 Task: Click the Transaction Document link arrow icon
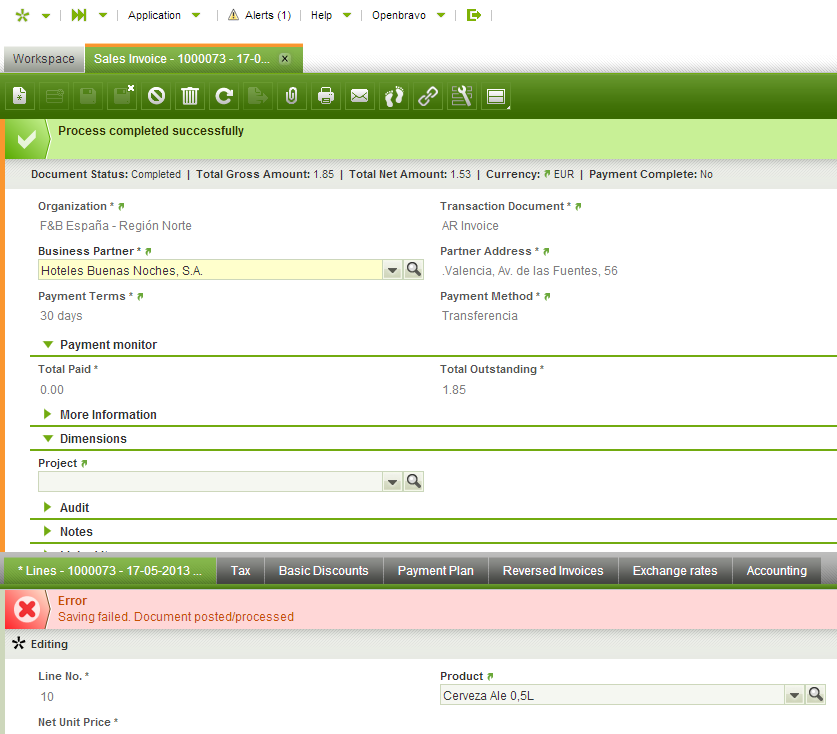(578, 207)
